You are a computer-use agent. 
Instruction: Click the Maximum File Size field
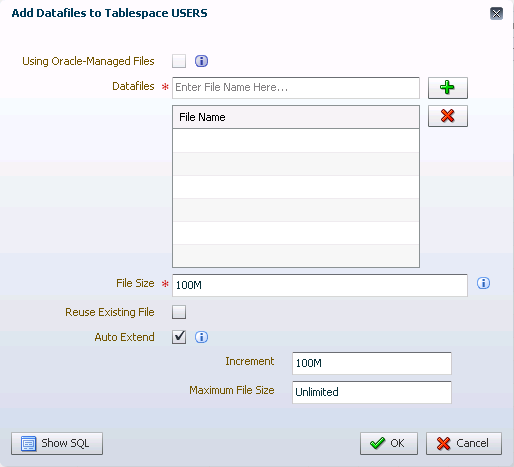click(x=372, y=392)
